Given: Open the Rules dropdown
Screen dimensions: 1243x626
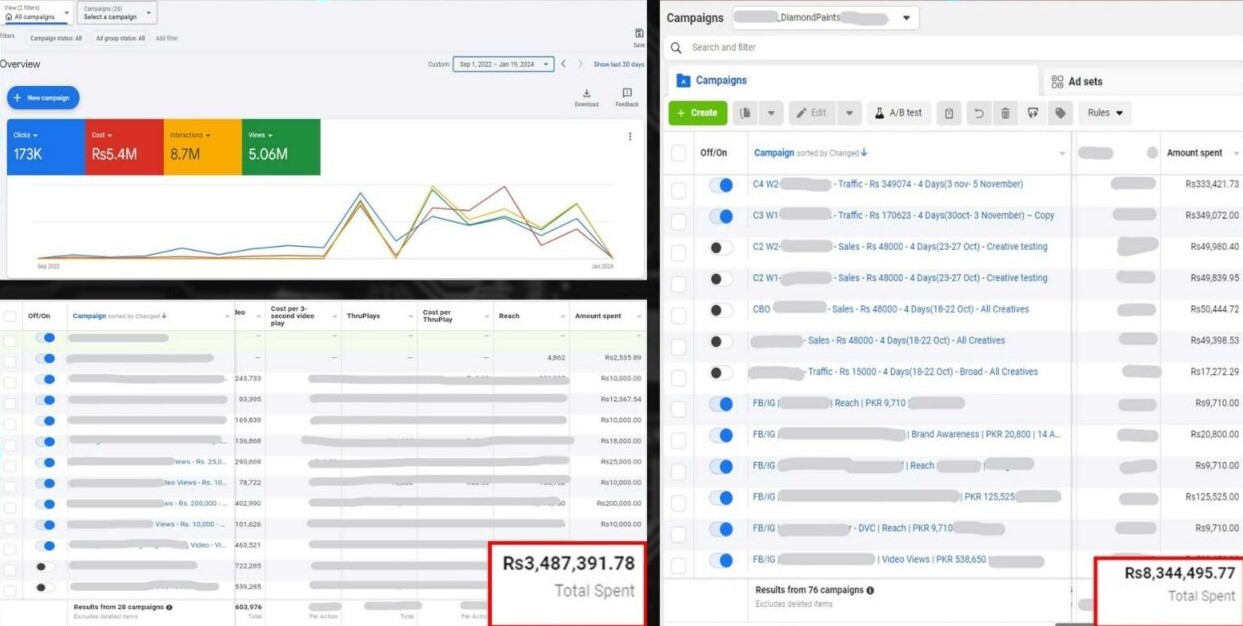Looking at the screenshot, I should click(x=1105, y=113).
